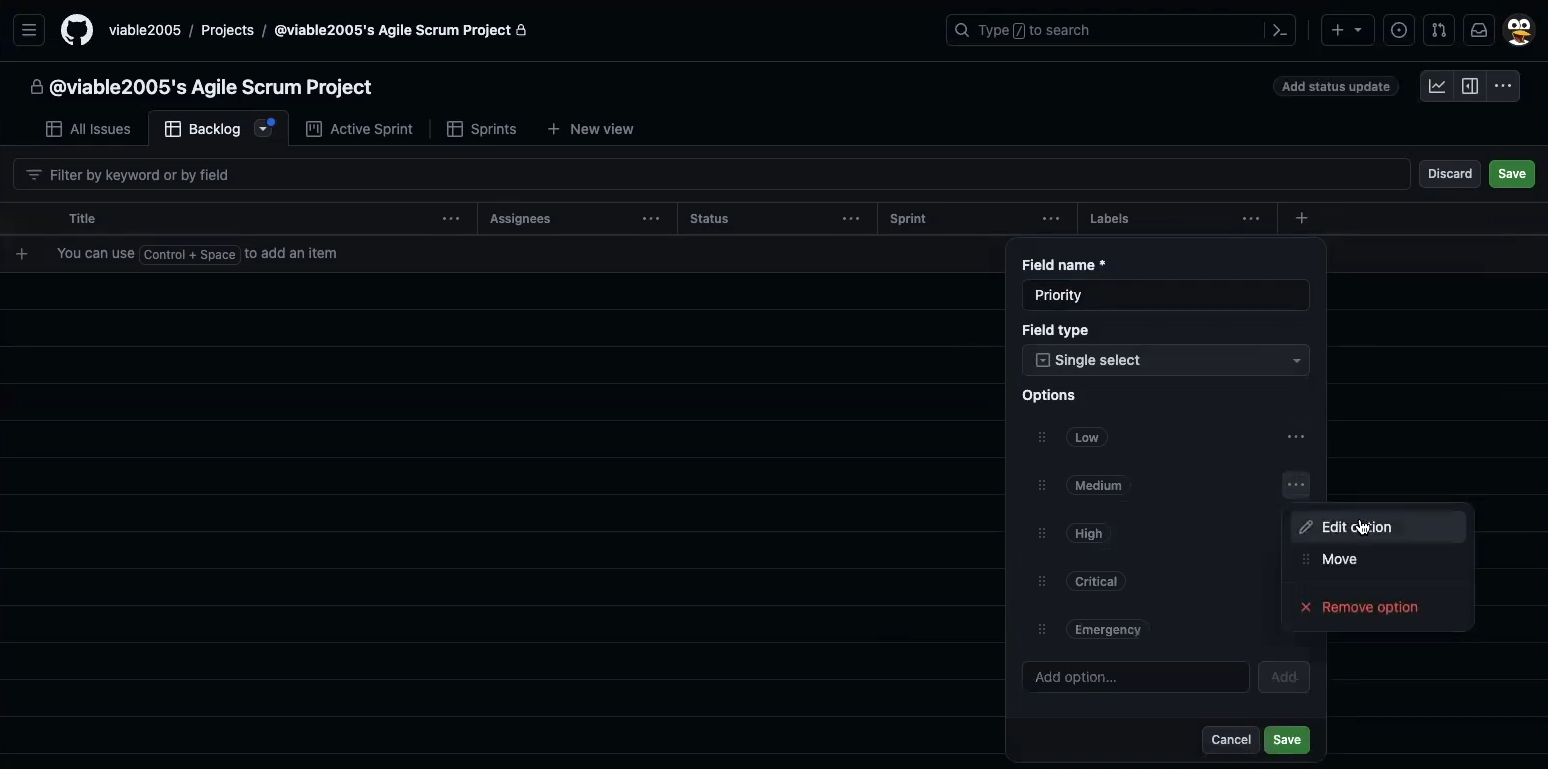Image resolution: width=1548 pixels, height=769 pixels.
Task: Open the hamburger navigation menu
Action: pos(29,30)
